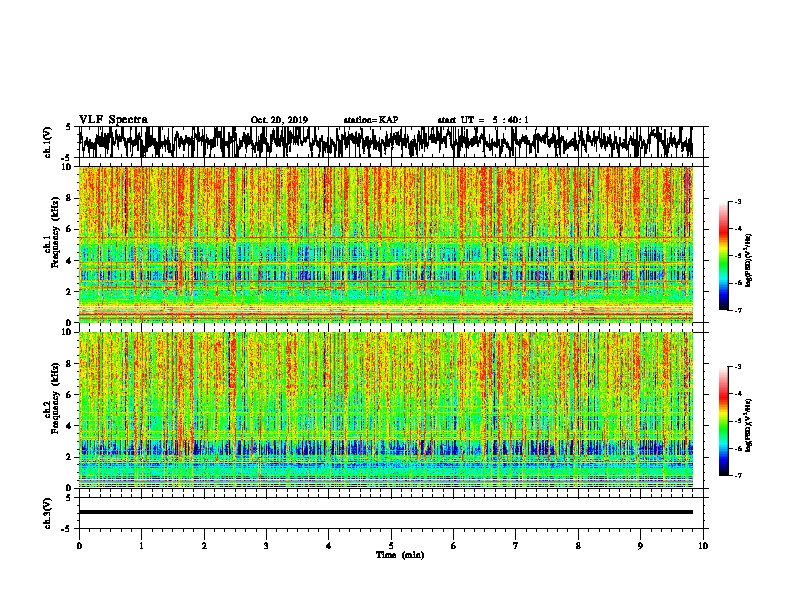Click the "VLF Spectra" plot title
Image resolution: width=792 pixels, height=612 pixels.
[113, 119]
